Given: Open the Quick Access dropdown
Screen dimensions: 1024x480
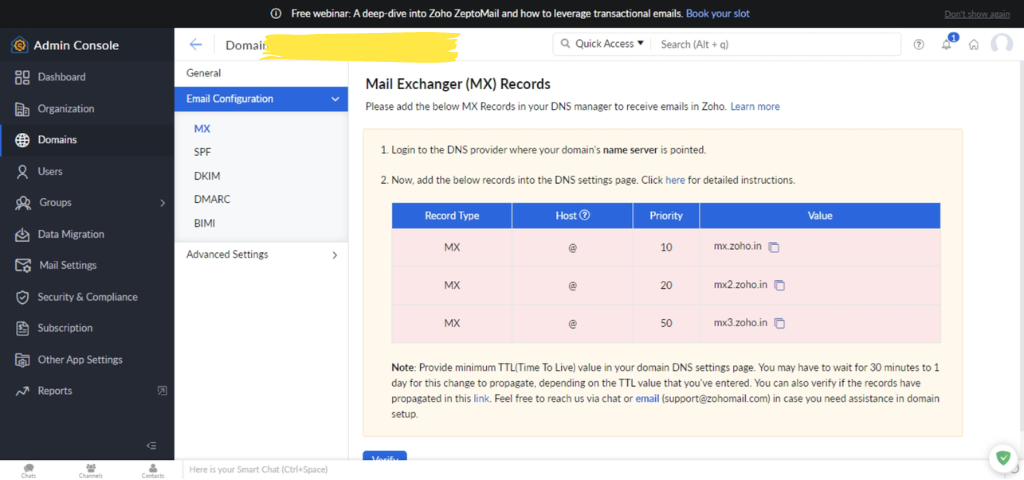Looking at the screenshot, I should click(x=604, y=44).
